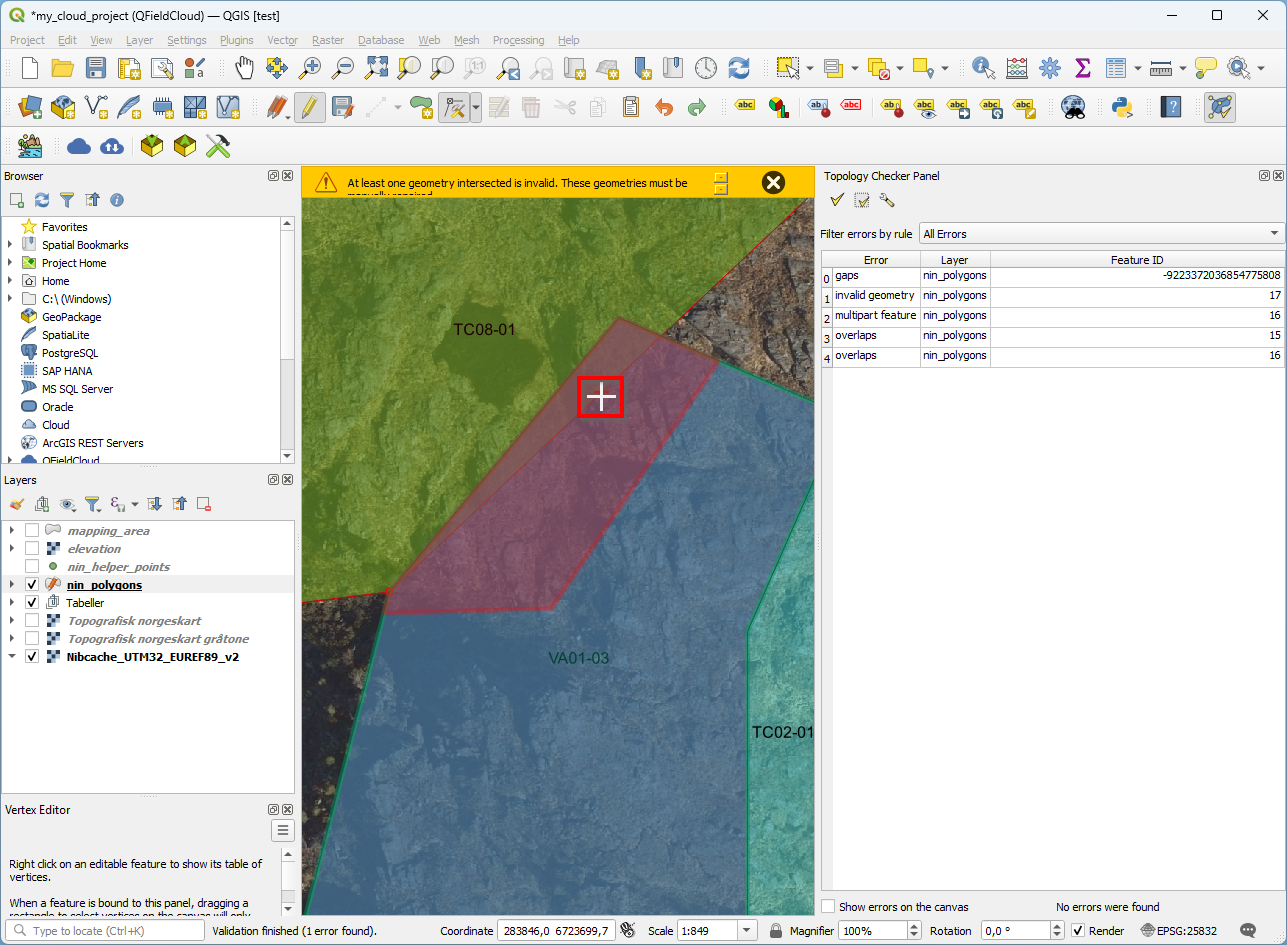This screenshot has width=1287, height=945.
Task: Toggle Editing with the pencil icon
Action: click(x=310, y=107)
